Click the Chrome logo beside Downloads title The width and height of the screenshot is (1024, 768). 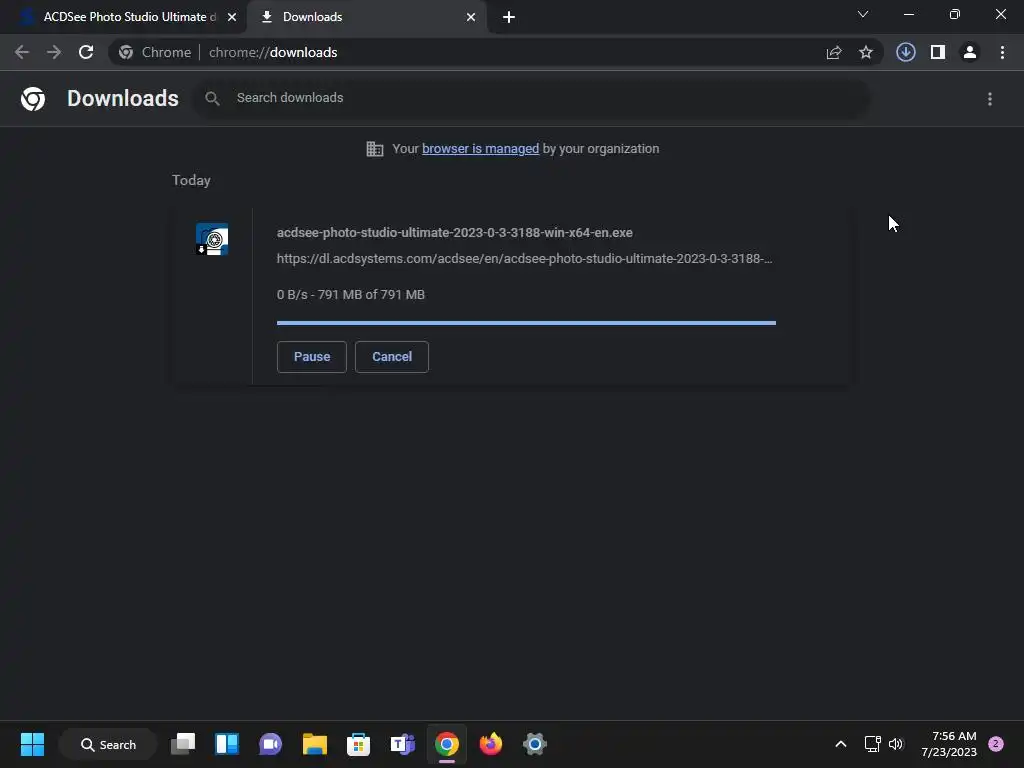(x=33, y=99)
